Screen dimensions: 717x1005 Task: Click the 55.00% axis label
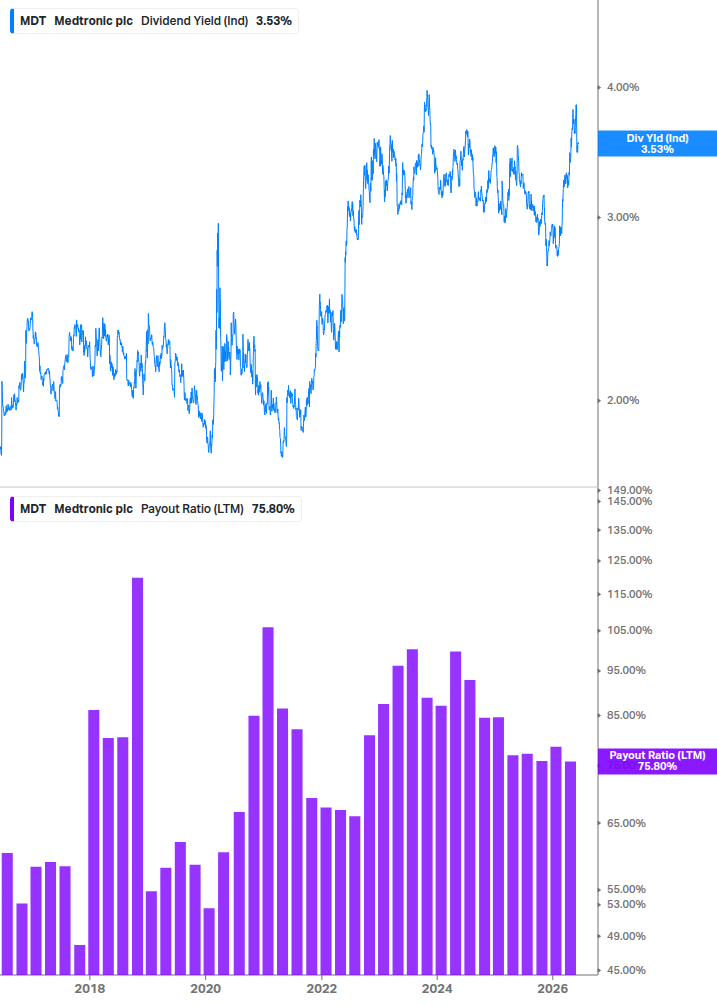(626, 889)
